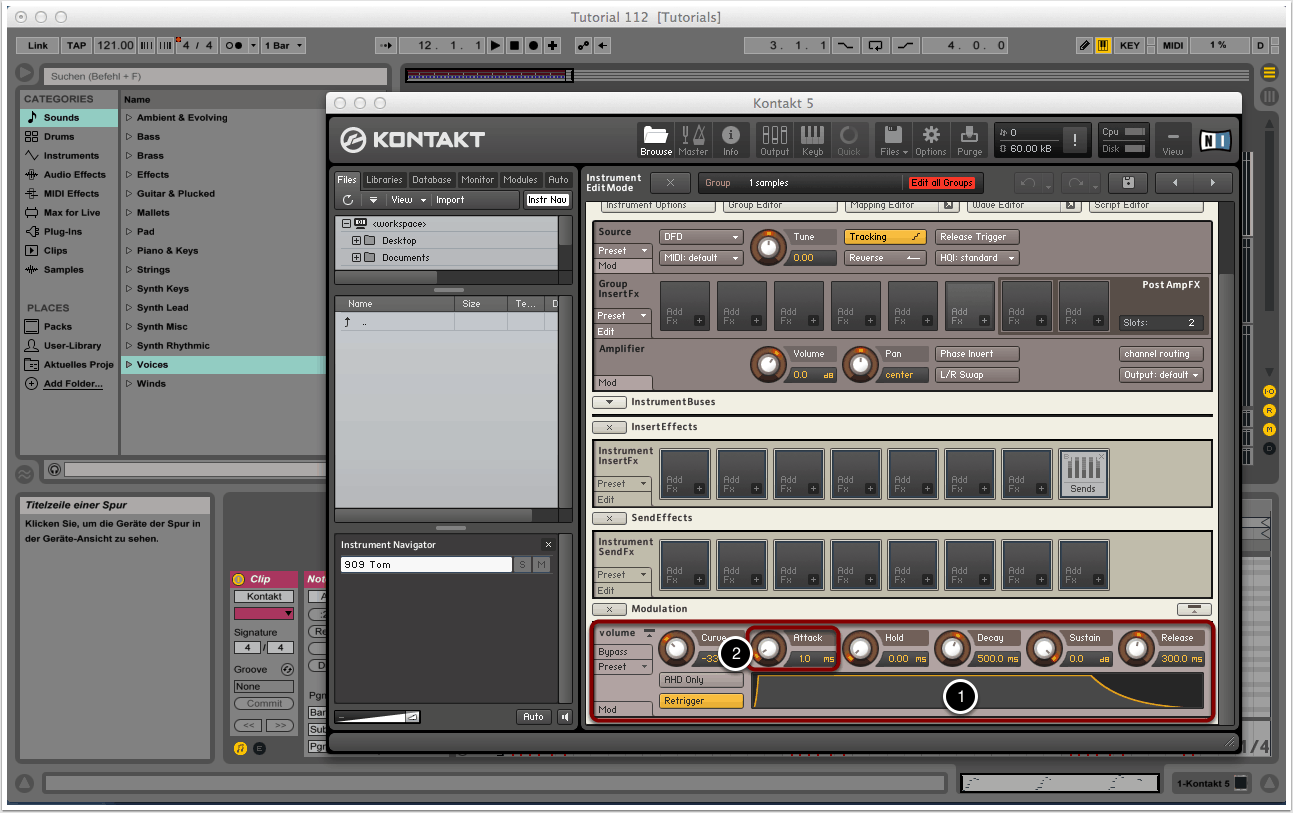Click the Master metronome icon in Kontakt
Viewport: 1293px width, 813px height.
(693, 139)
